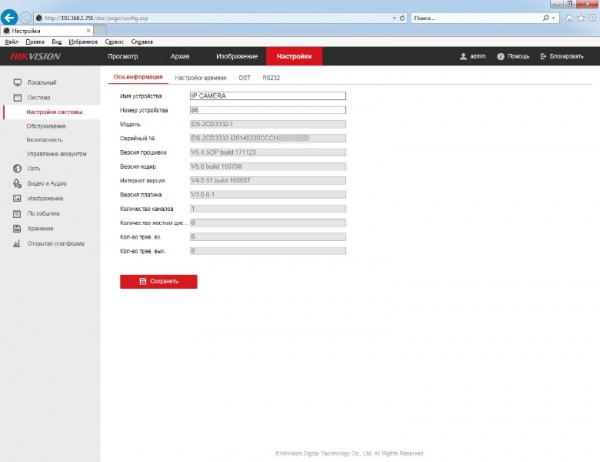Click the Помощь help link text

click(x=518, y=56)
